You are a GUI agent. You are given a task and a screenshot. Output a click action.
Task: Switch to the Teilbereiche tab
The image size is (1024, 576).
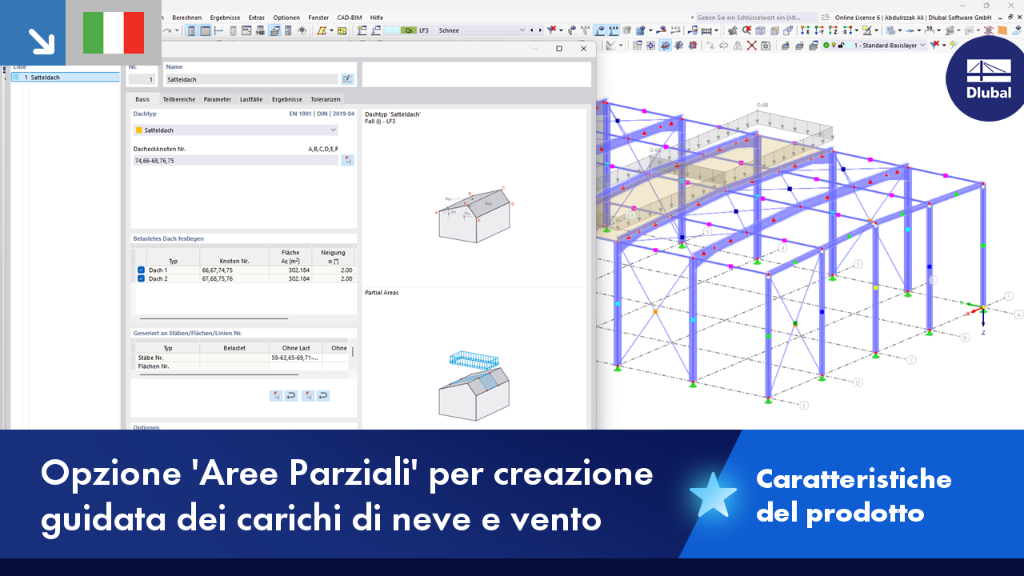click(x=179, y=99)
